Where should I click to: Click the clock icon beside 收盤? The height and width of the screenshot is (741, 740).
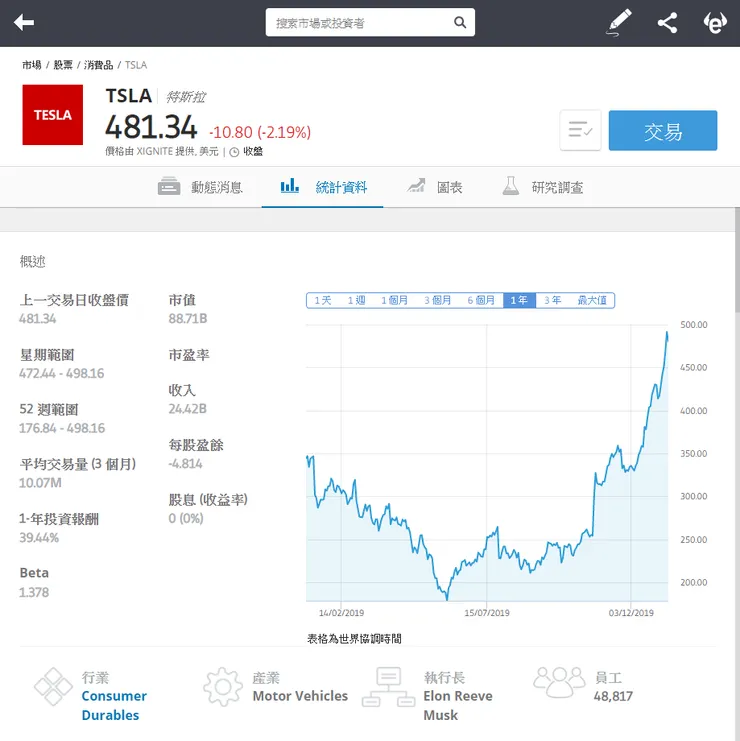click(x=234, y=152)
